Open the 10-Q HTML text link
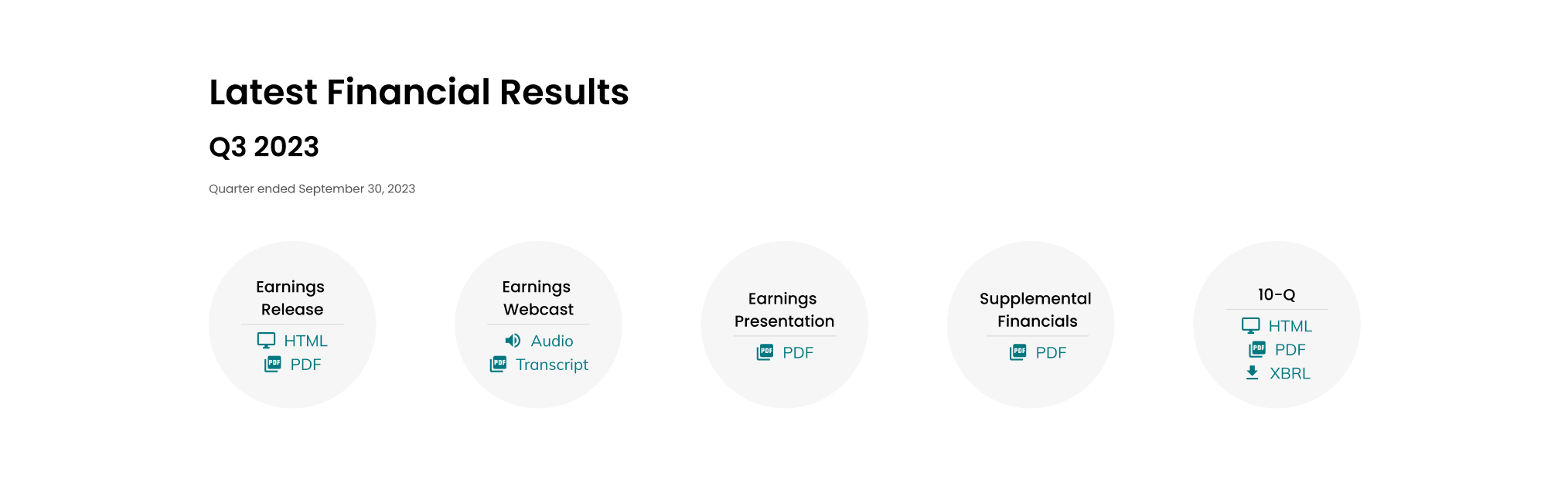This screenshot has width=1568, height=479. click(x=1290, y=326)
